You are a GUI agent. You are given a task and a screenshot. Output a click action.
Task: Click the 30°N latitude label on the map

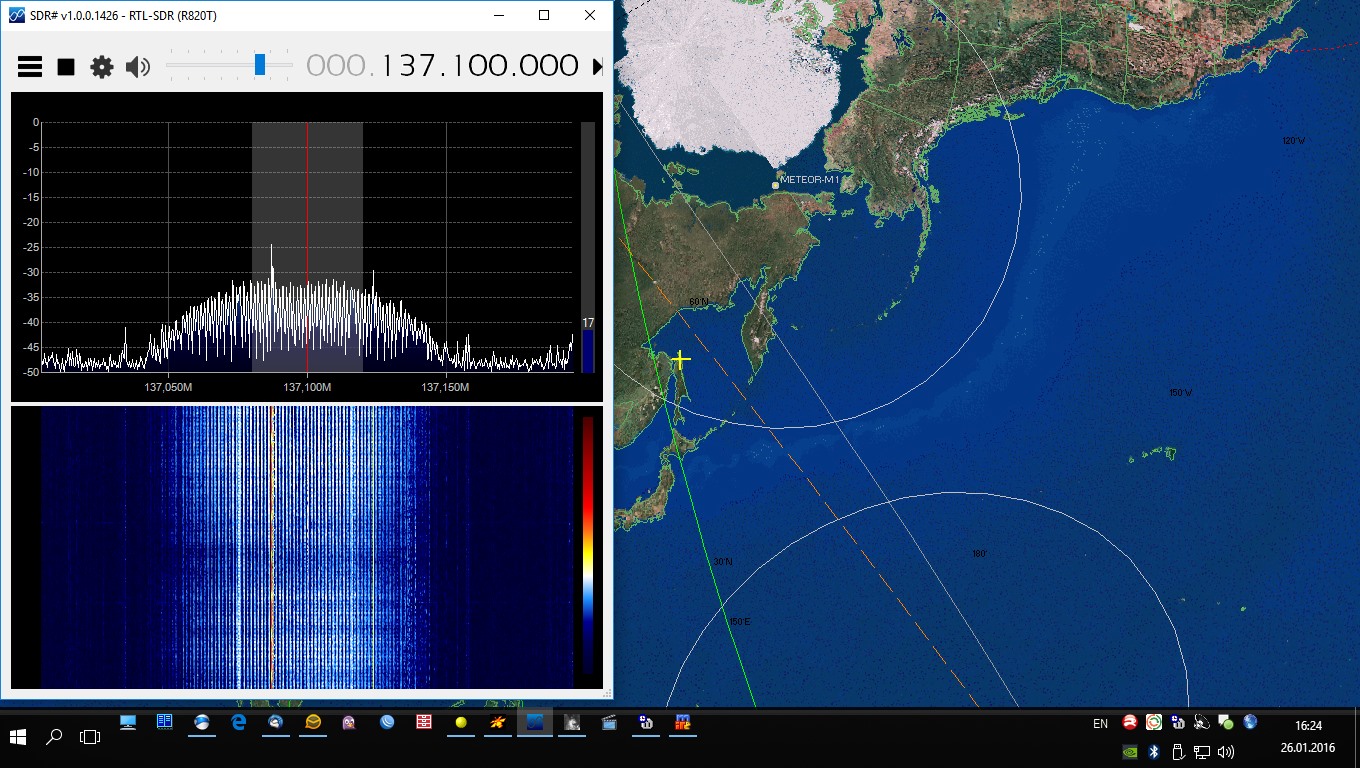pyautogui.click(x=722, y=562)
